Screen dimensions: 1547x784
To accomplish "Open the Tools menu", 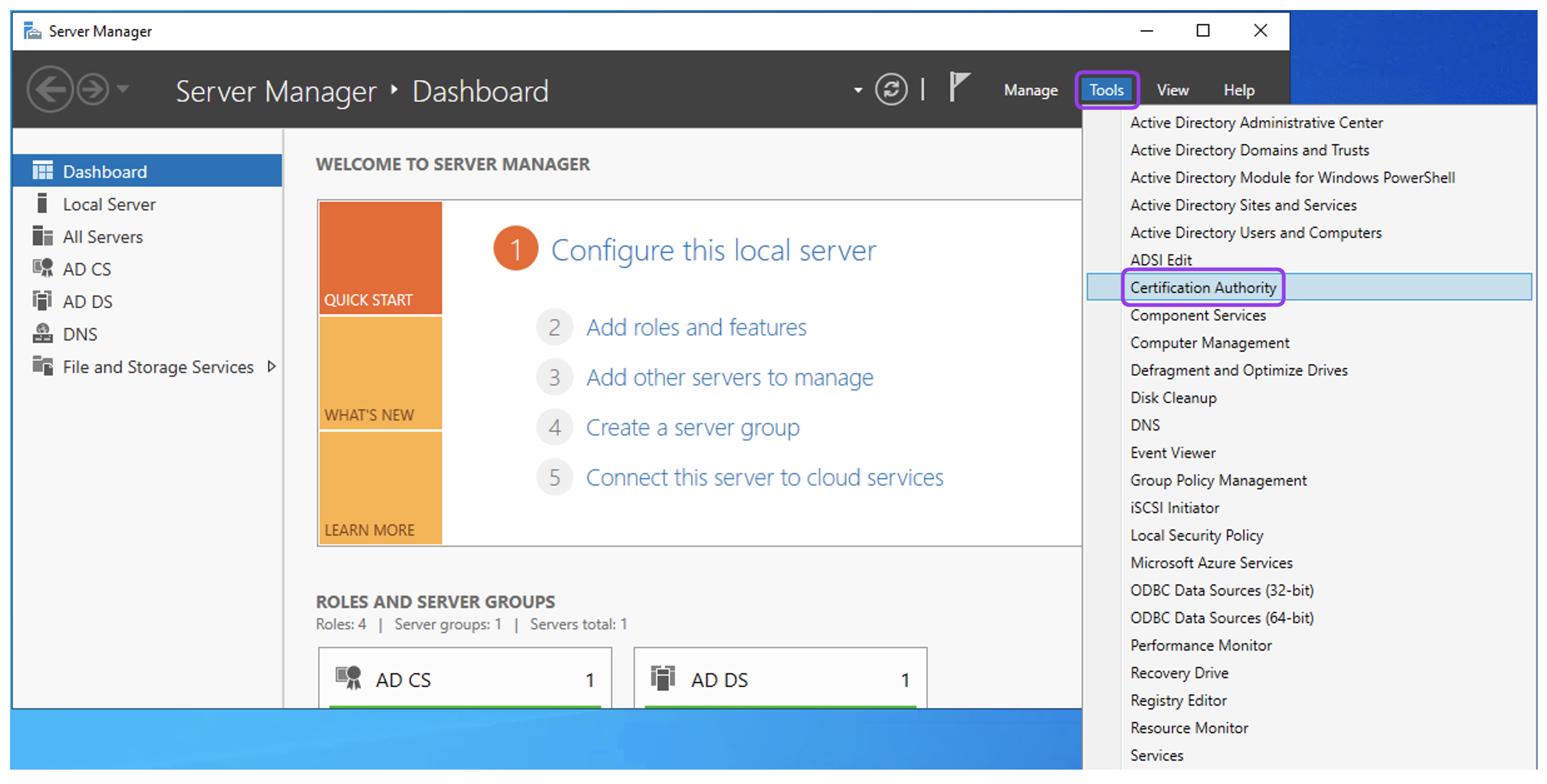I will [x=1106, y=90].
